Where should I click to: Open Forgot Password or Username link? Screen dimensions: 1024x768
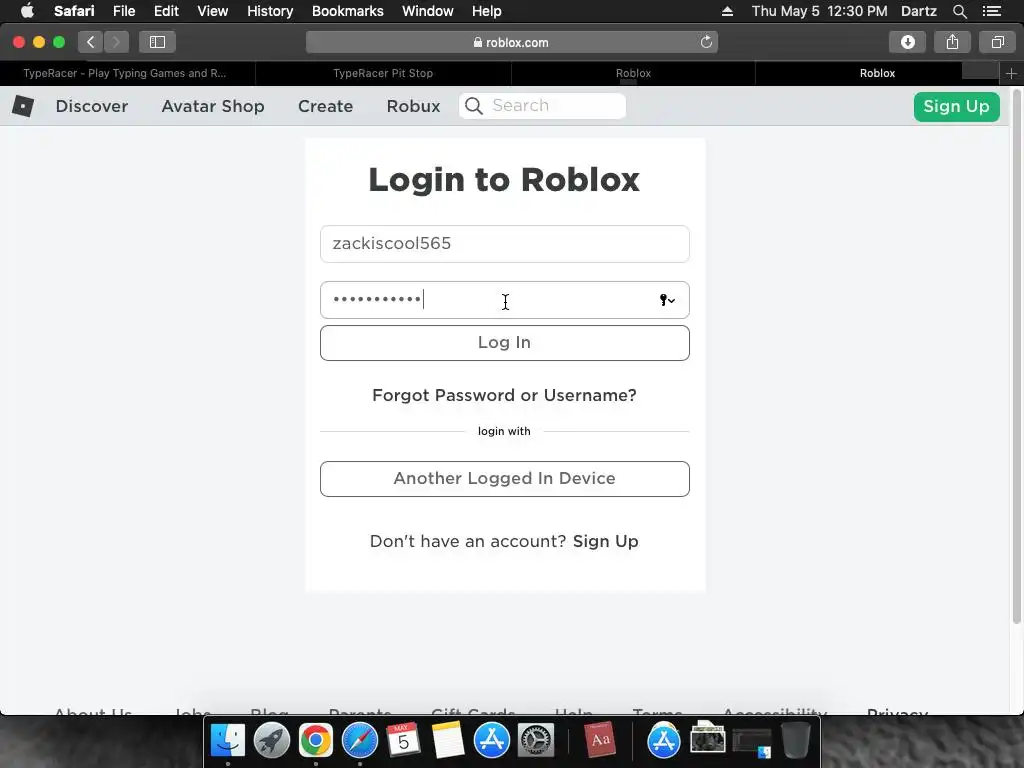point(504,395)
